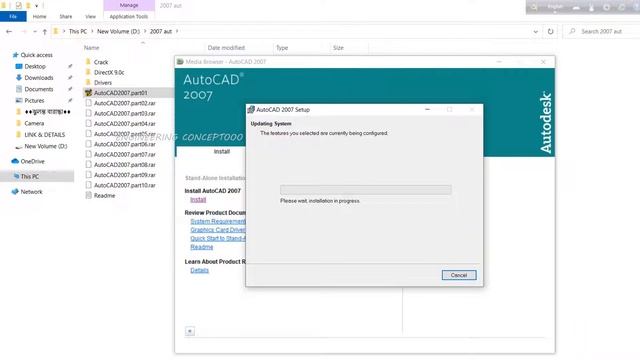Select the DirectX 9.0c folder
640x360 pixels.
point(109,72)
